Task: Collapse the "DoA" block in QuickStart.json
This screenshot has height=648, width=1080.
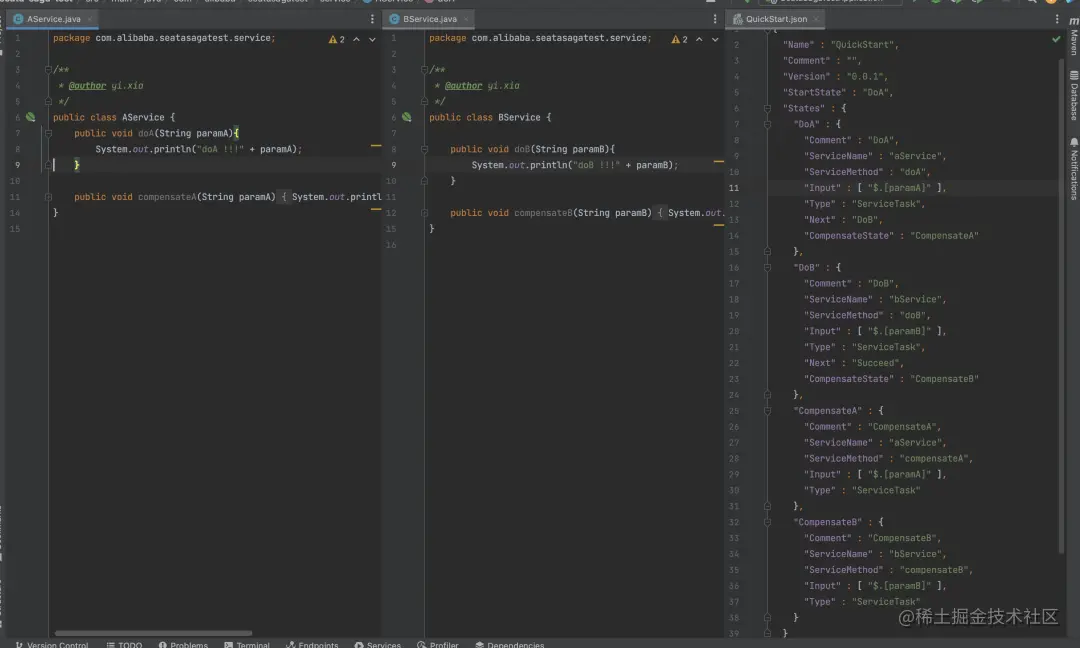Action: [767, 124]
